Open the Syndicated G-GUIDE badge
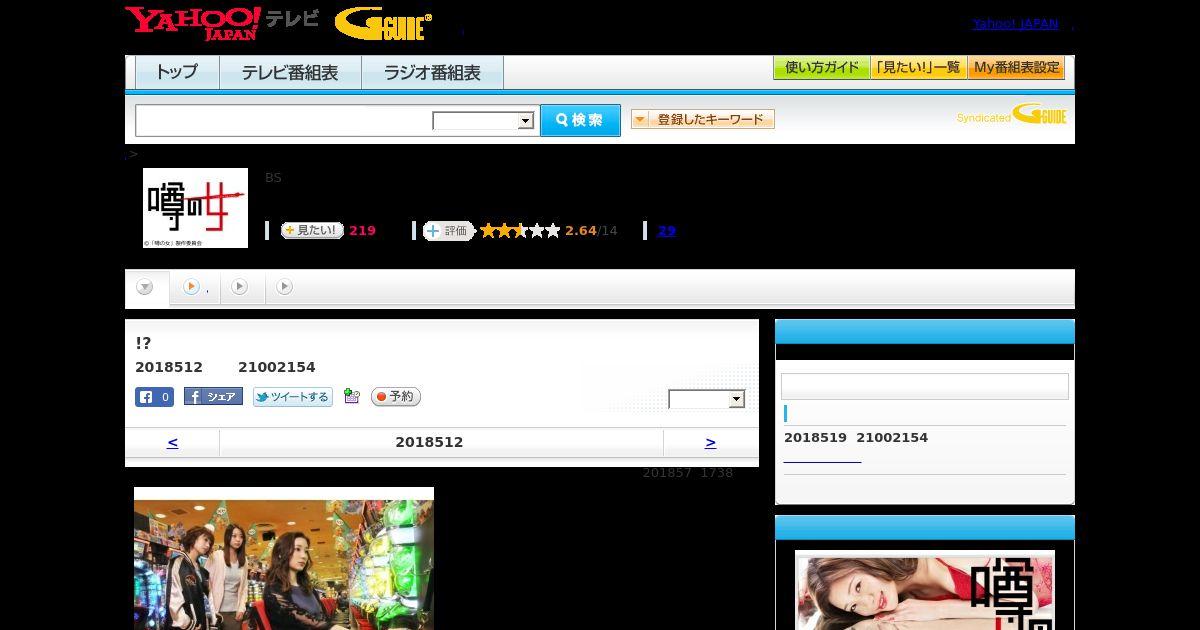 [1011, 115]
